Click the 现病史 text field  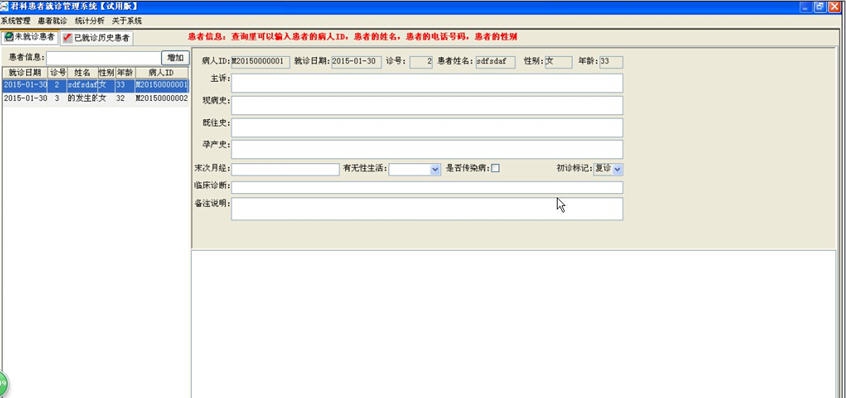(427, 105)
